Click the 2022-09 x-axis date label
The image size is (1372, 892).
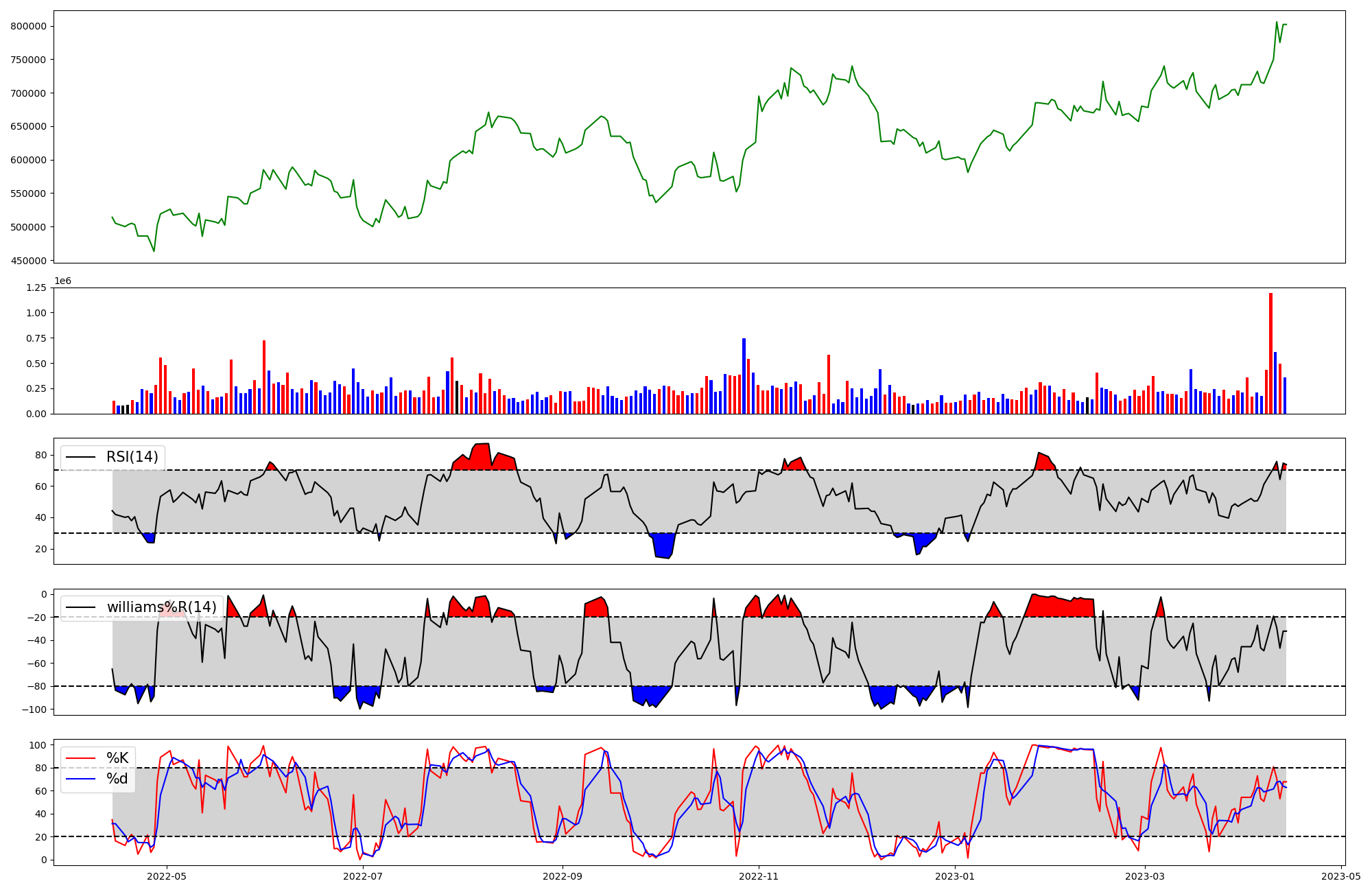tap(563, 876)
